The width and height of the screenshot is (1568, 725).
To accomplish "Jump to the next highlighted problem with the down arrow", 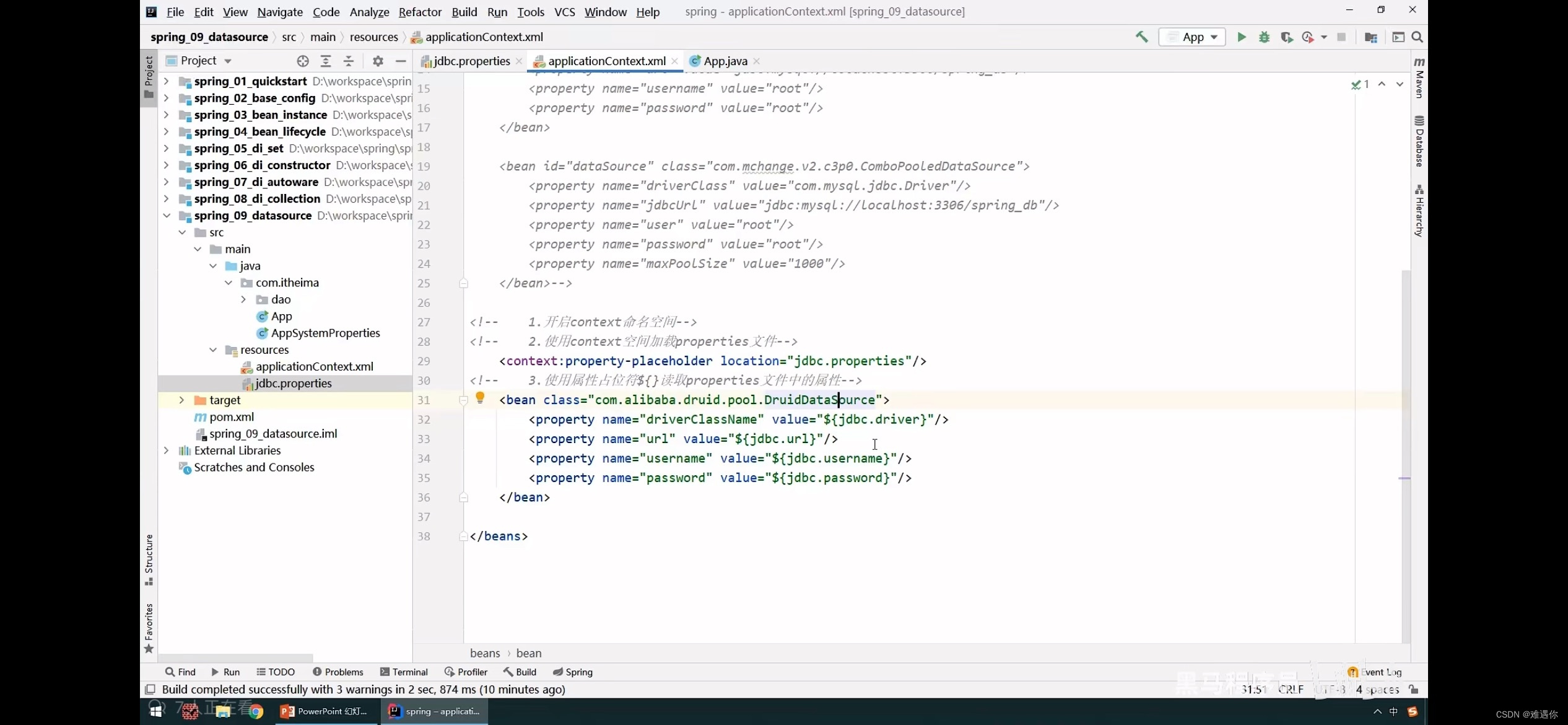I will (1400, 84).
